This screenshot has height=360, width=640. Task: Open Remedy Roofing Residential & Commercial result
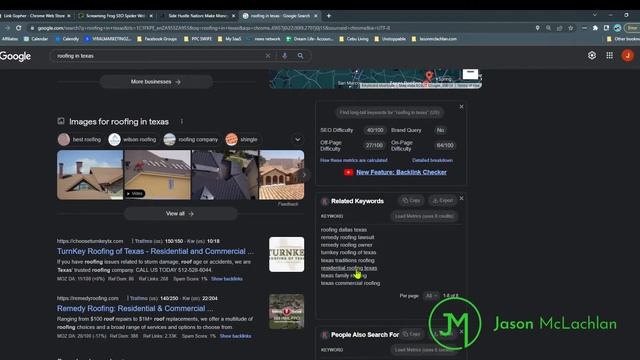[135, 308]
